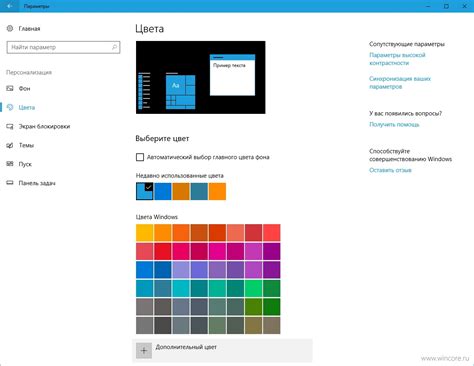
Task: Open Синхронизация ваших параметров link
Action: [x=400, y=83]
